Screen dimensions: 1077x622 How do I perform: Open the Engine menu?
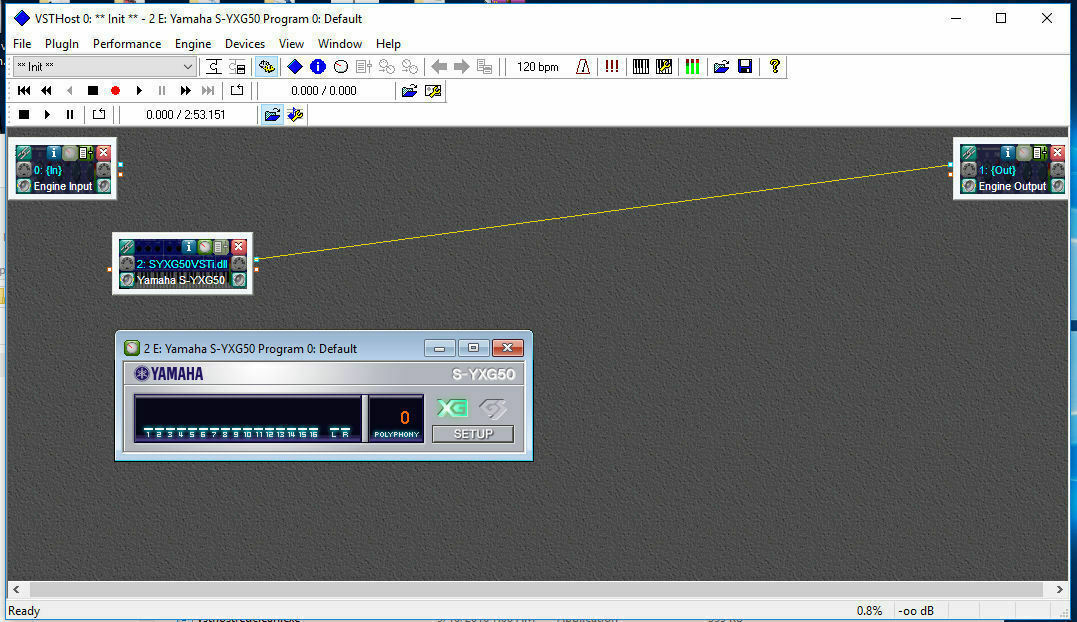click(x=193, y=44)
